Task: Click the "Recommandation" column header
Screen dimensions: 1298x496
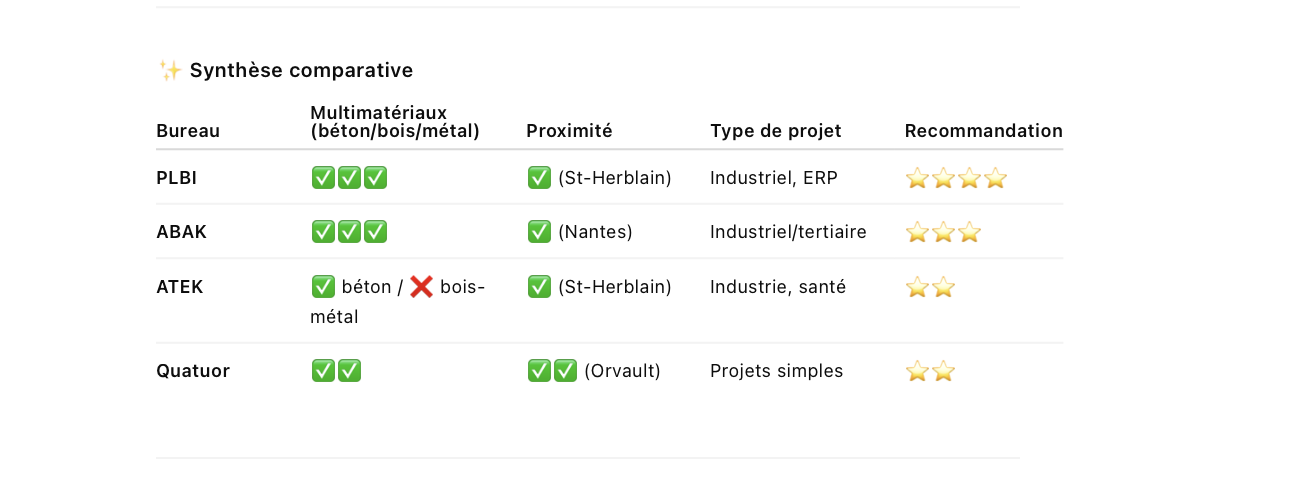Action: [983, 131]
